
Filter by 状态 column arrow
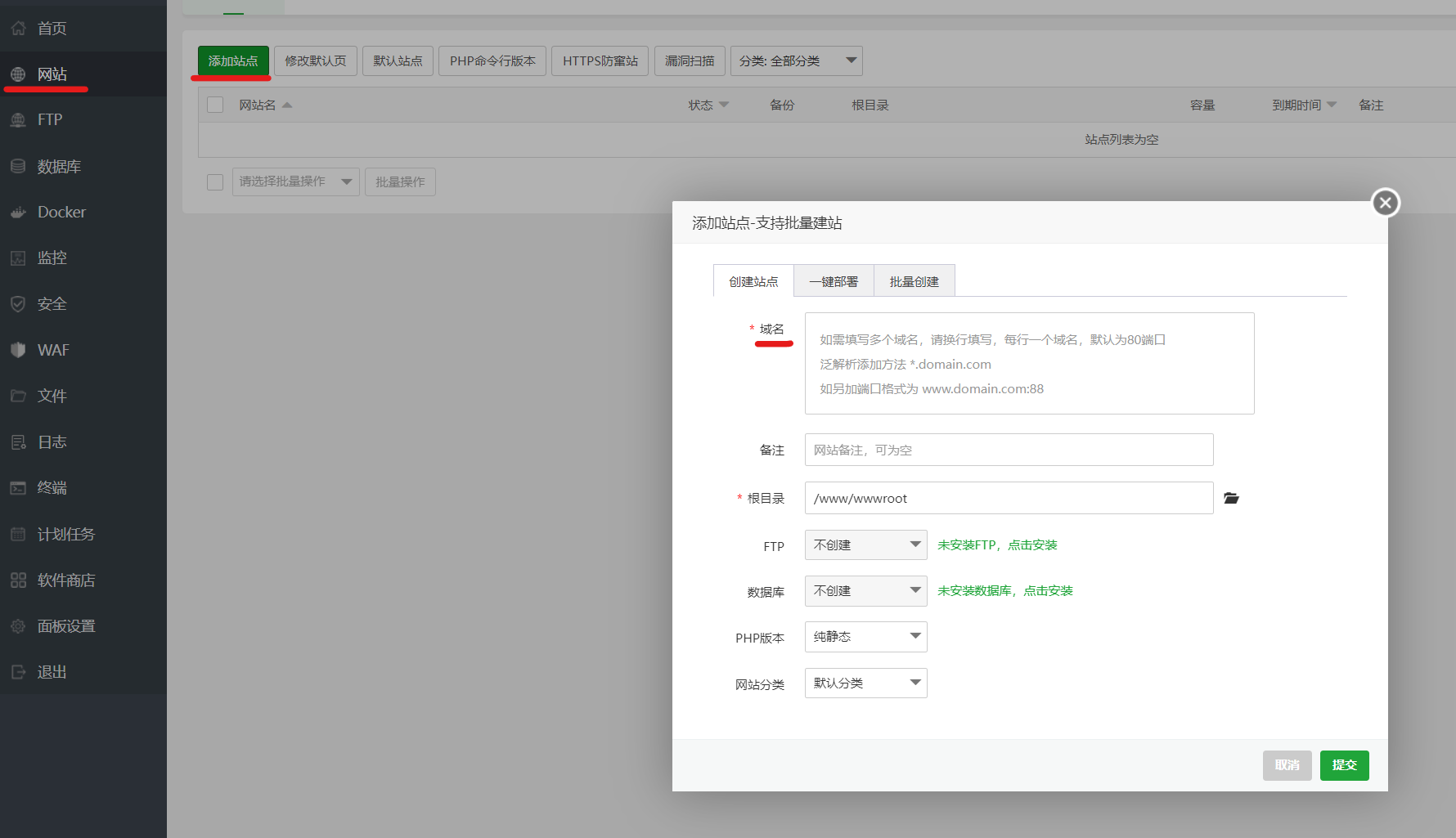(724, 105)
